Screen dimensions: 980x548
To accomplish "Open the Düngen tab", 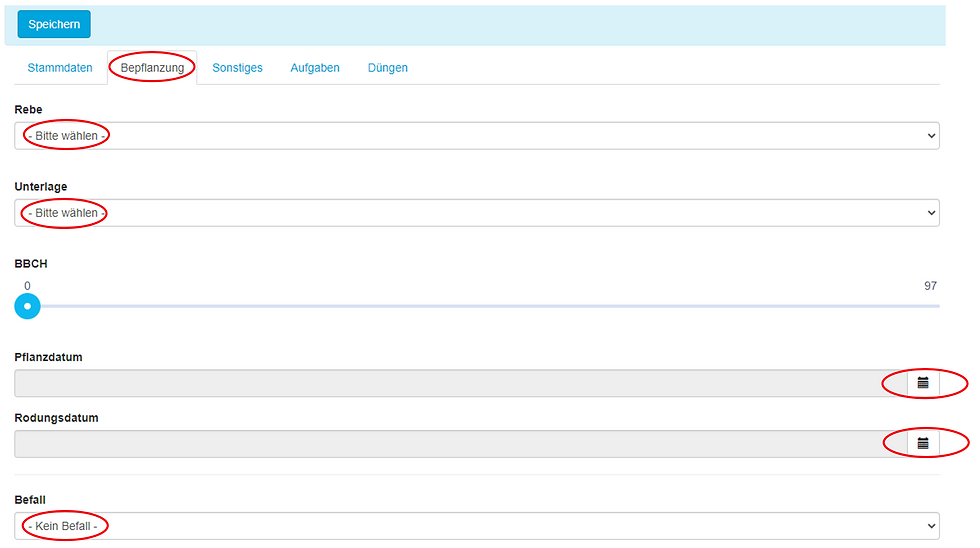I will tap(388, 67).
